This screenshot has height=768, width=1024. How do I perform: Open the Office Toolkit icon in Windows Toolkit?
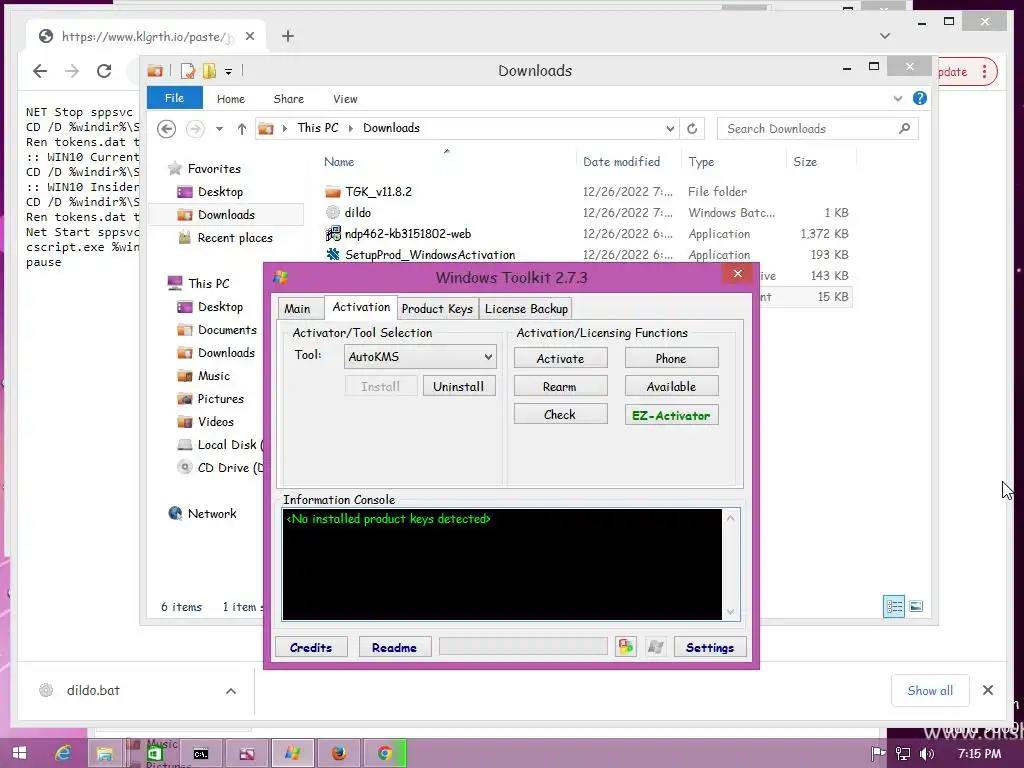coord(626,647)
